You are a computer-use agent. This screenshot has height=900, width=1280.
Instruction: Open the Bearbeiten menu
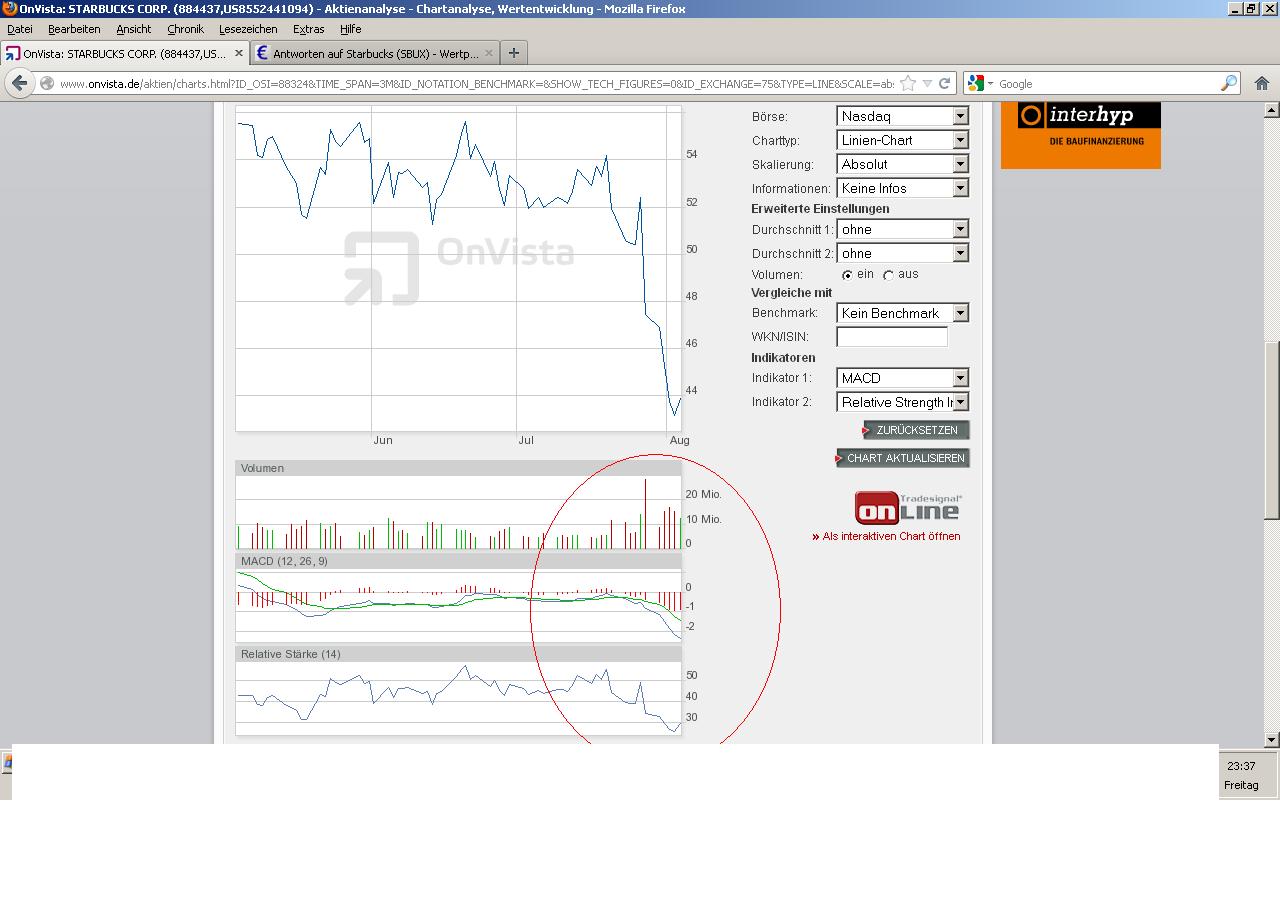(74, 29)
